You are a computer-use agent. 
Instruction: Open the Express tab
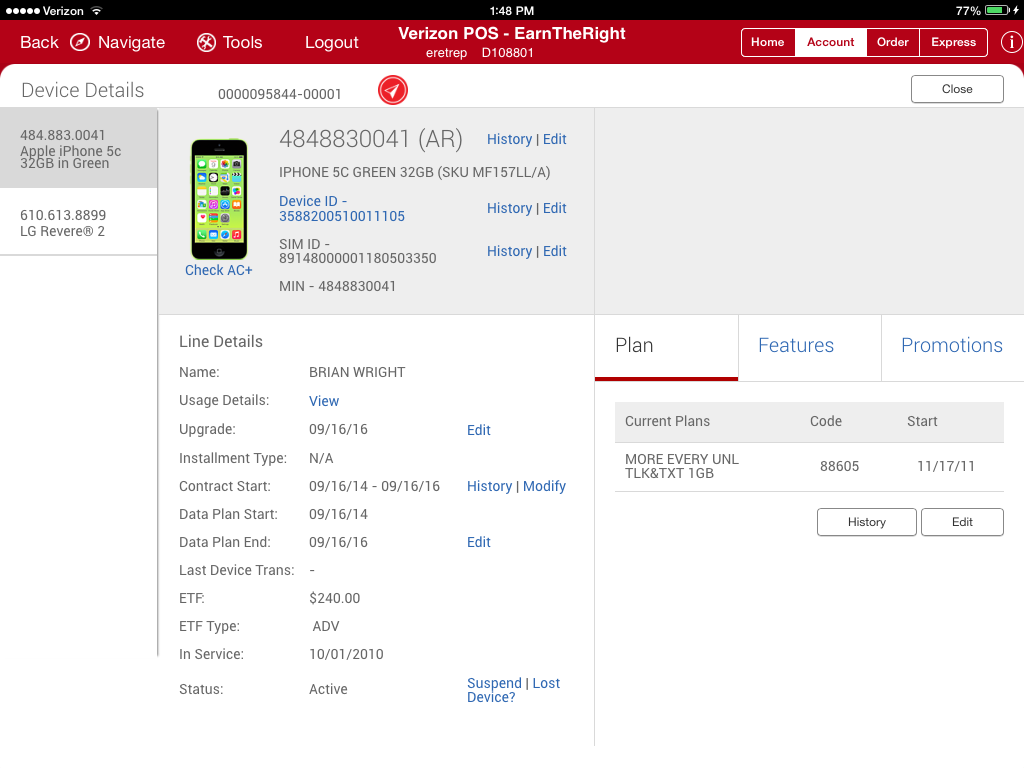tap(953, 42)
